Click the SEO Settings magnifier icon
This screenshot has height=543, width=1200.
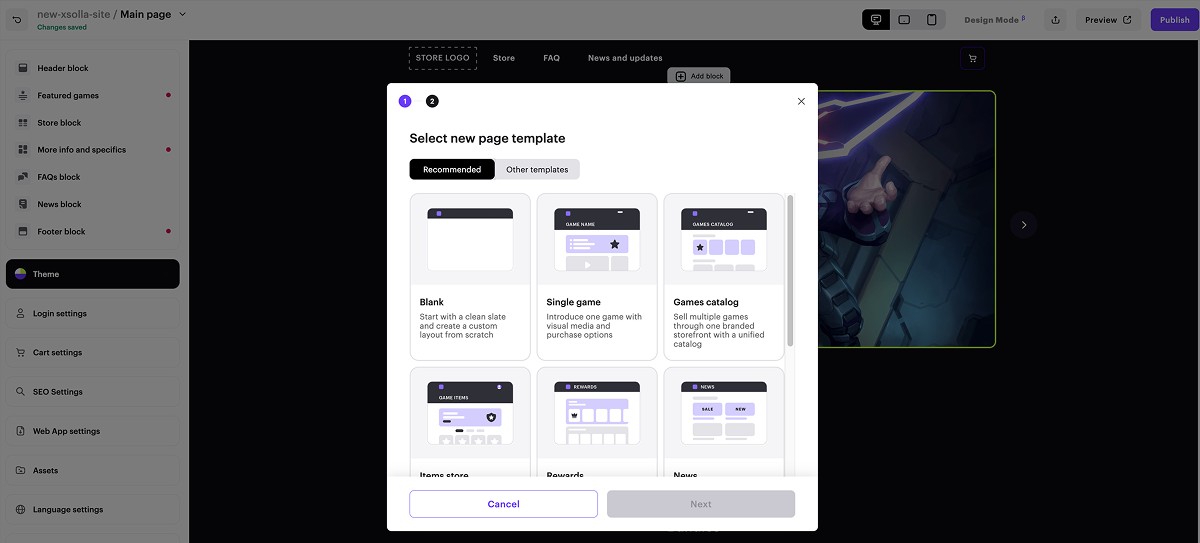pos(21,392)
